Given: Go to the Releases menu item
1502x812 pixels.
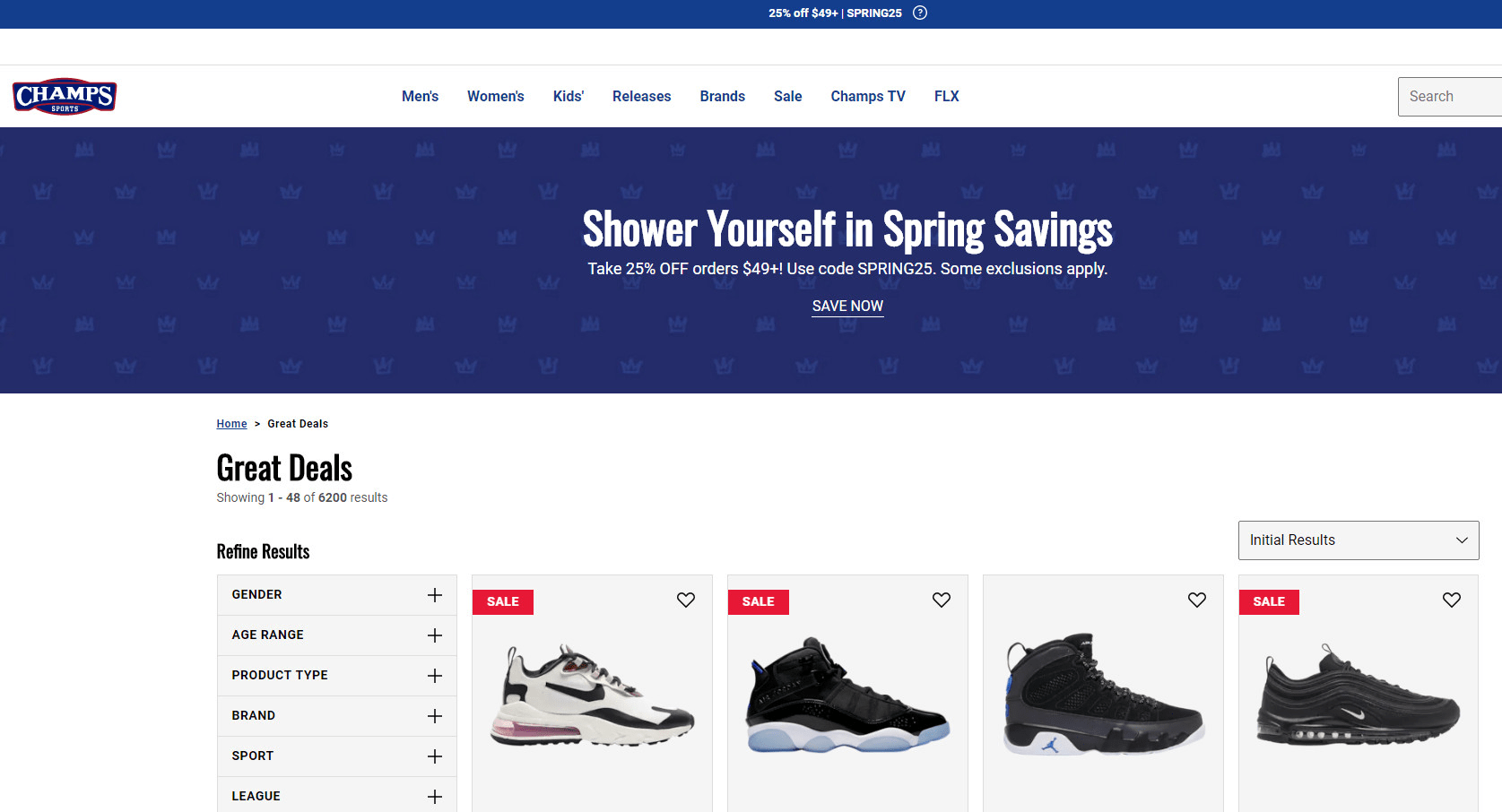Looking at the screenshot, I should click(642, 96).
